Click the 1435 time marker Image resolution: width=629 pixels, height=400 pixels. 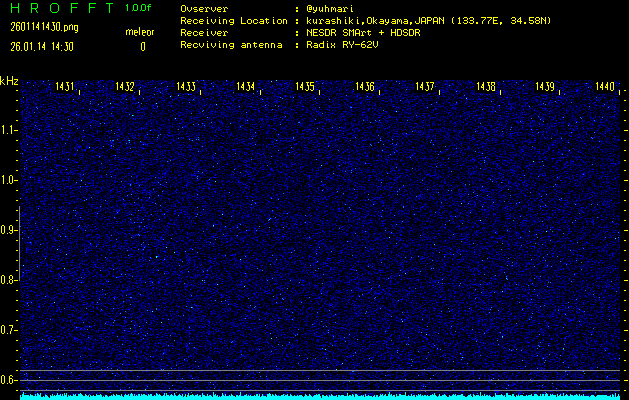tap(305, 88)
